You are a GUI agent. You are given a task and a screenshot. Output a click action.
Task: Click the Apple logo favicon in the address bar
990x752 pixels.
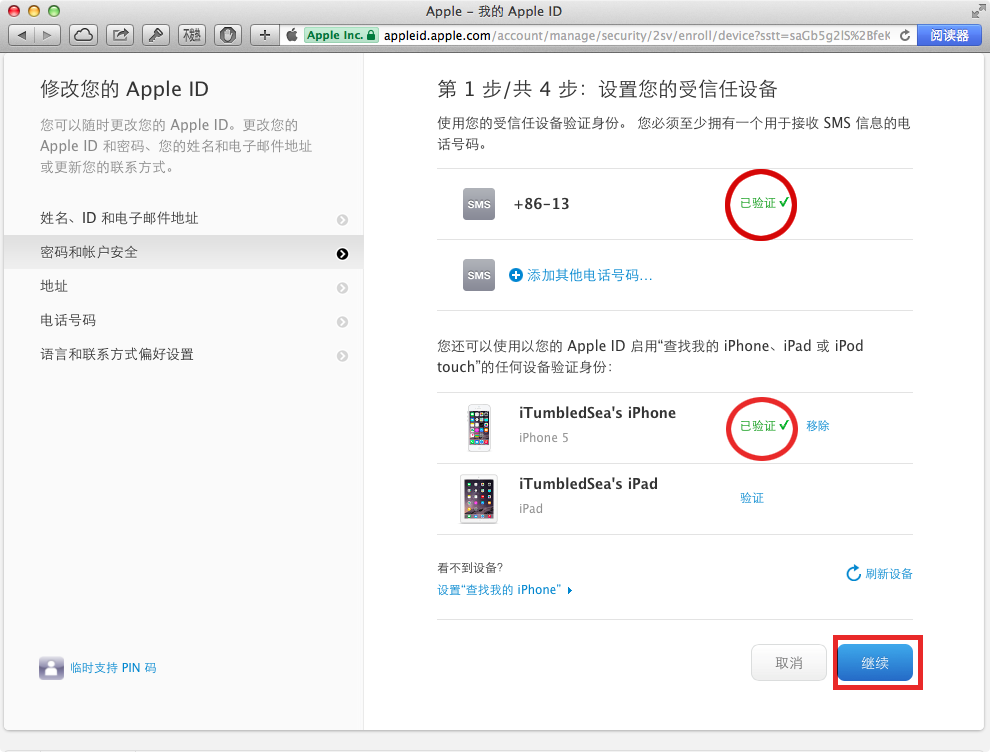(x=292, y=35)
